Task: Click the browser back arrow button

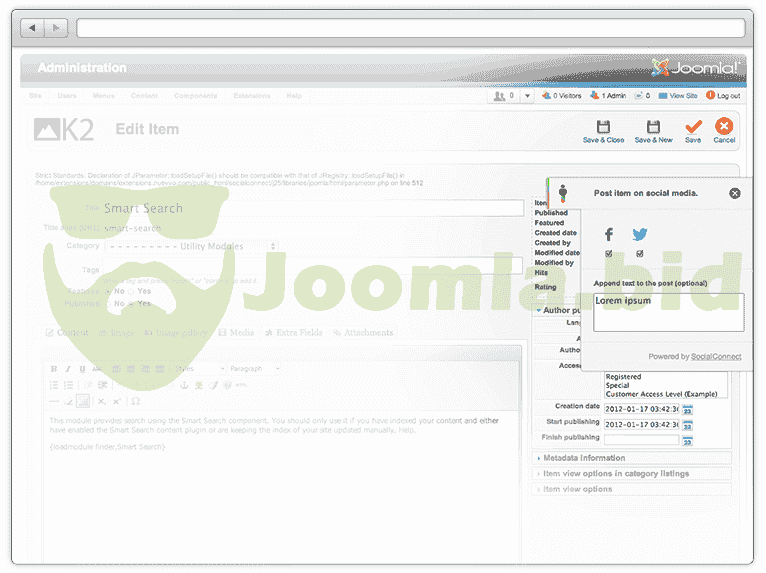Action: [x=32, y=28]
